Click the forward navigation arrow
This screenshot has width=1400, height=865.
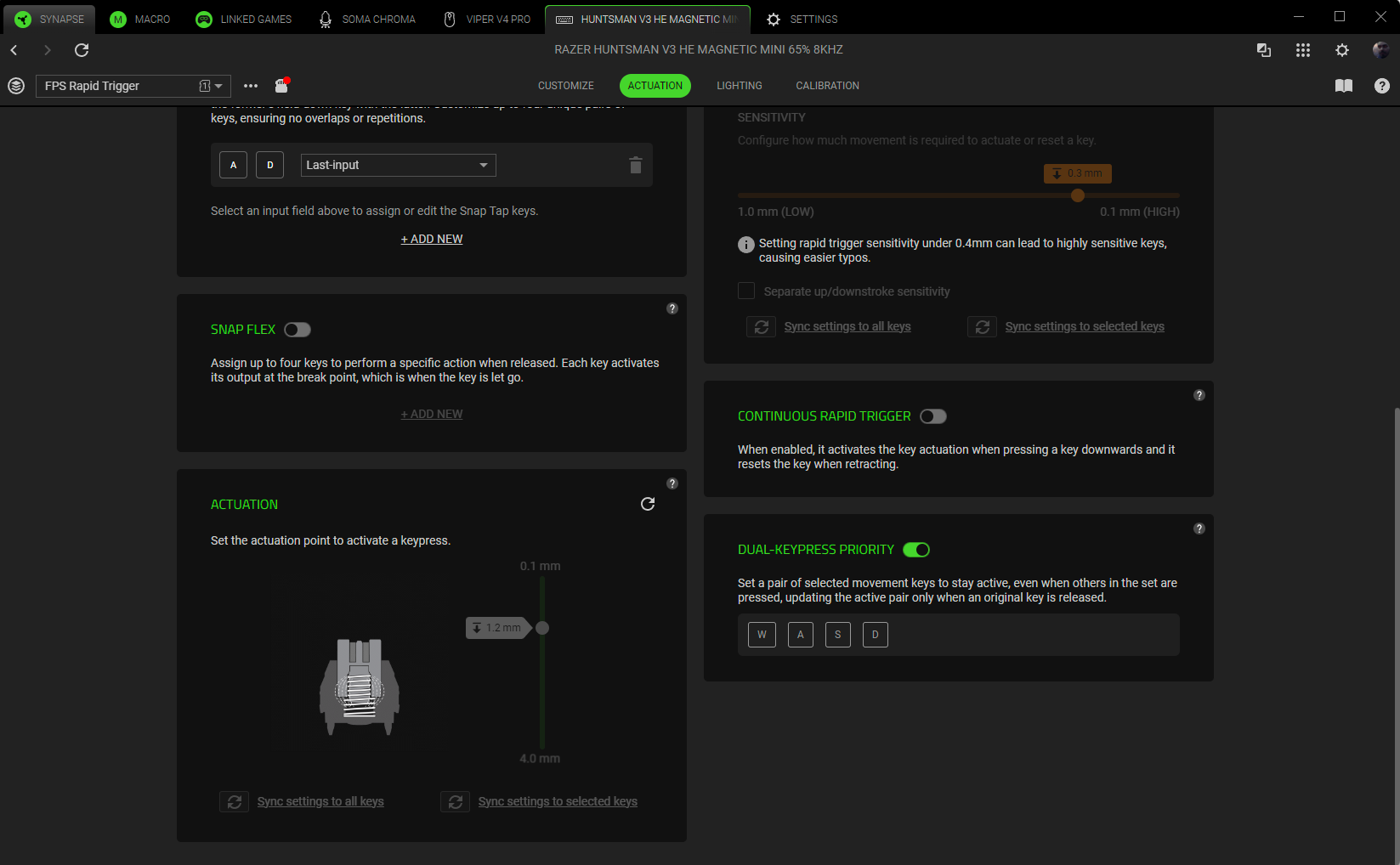[48, 50]
